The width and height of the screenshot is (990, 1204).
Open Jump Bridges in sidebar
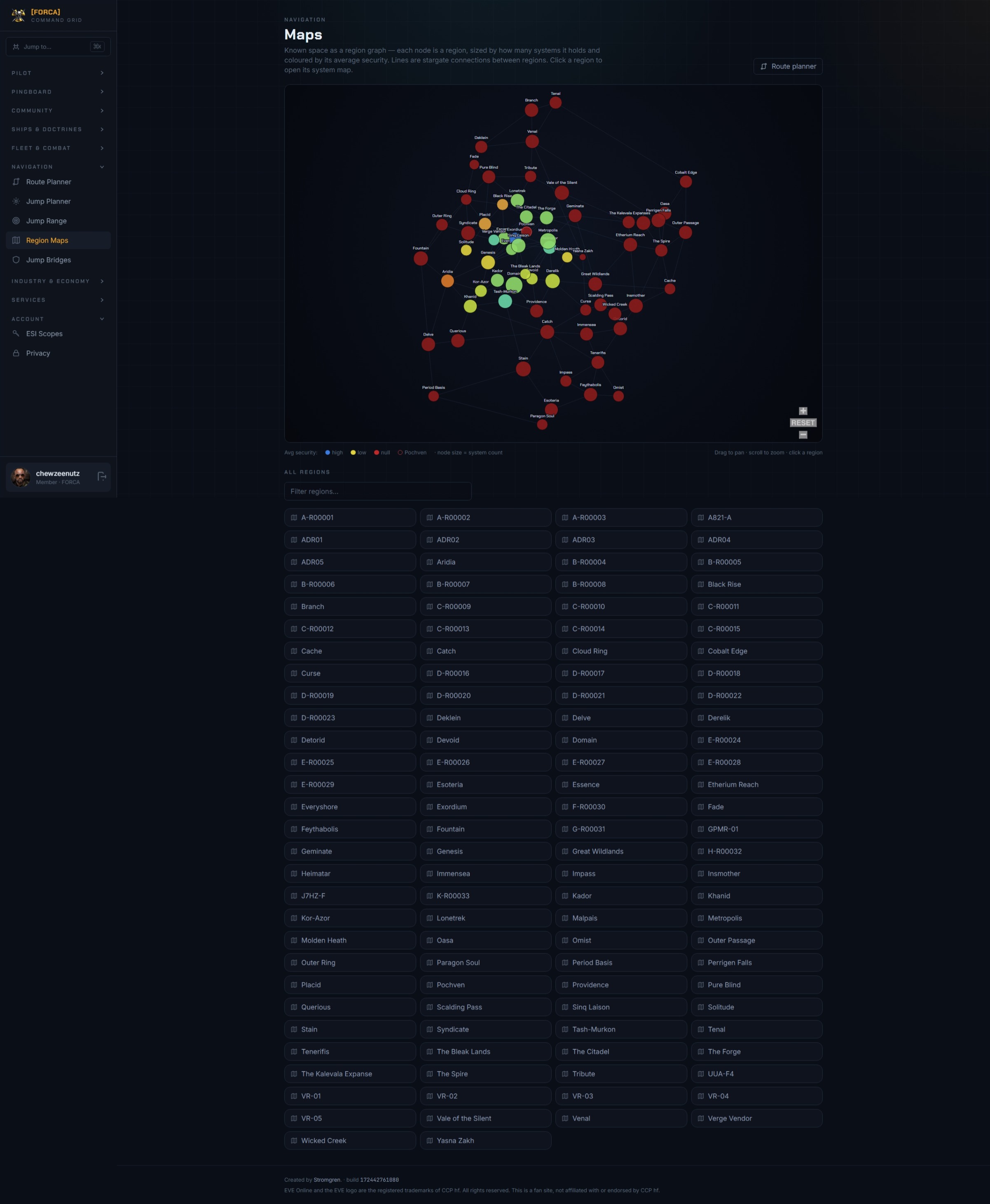click(x=58, y=260)
